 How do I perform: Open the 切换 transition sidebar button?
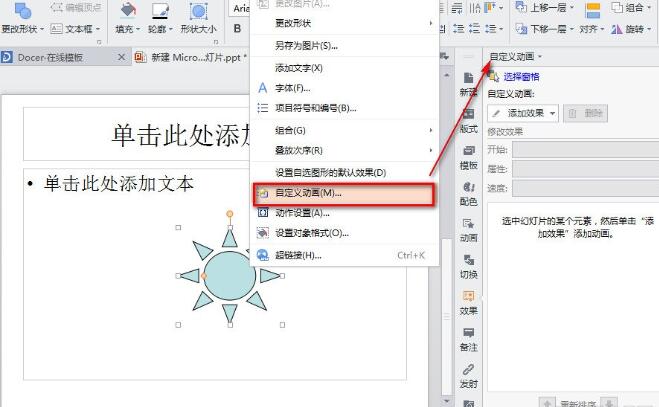[468, 267]
